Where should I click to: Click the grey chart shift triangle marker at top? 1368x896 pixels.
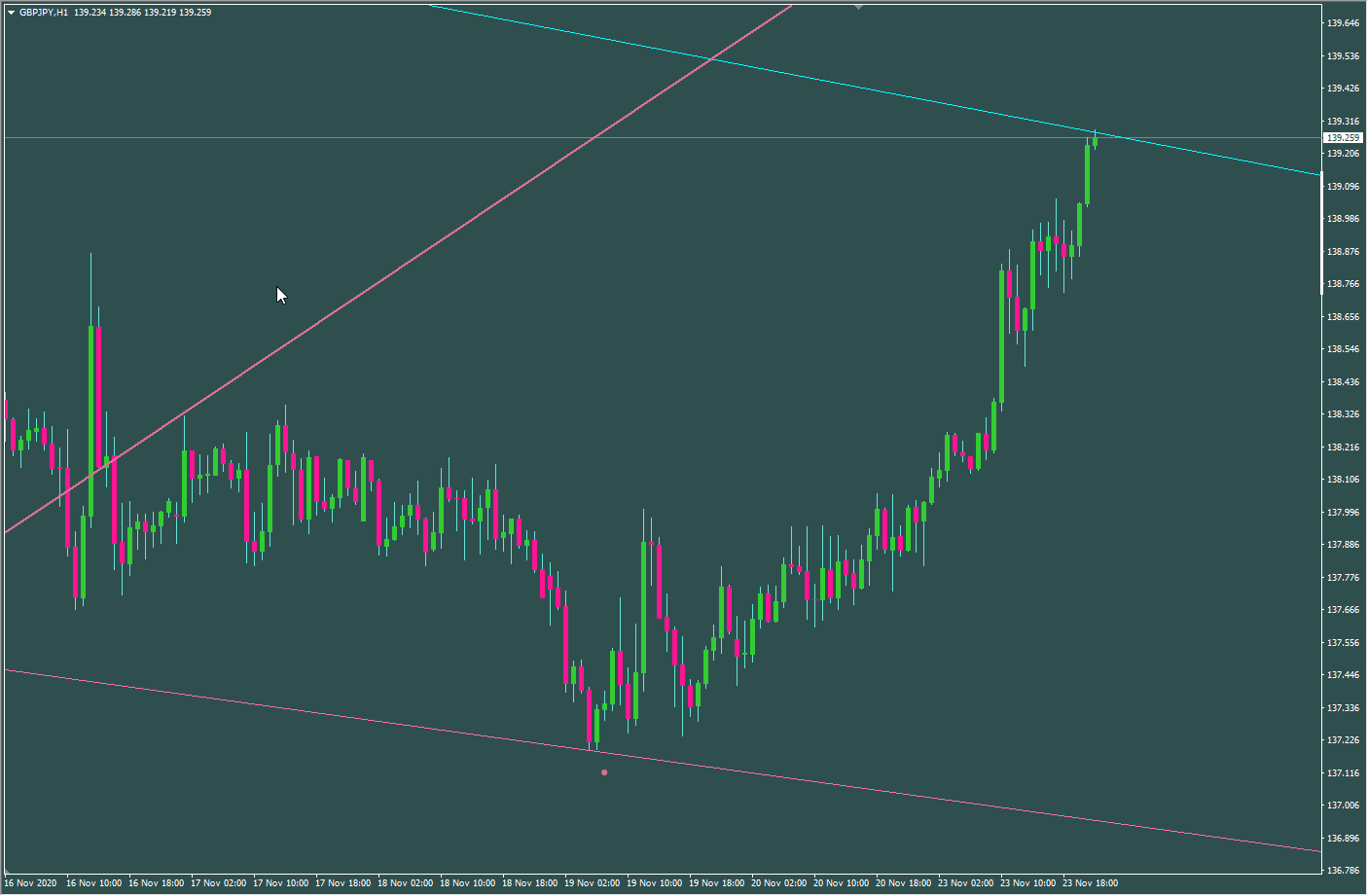click(858, 7)
